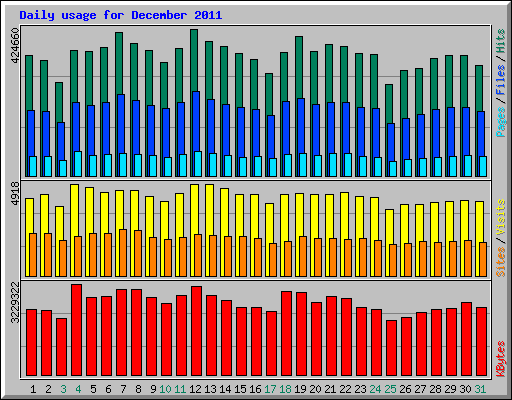512x400 pixels.
Task: Select the red KBytes bar for day 4
Action: (76, 330)
